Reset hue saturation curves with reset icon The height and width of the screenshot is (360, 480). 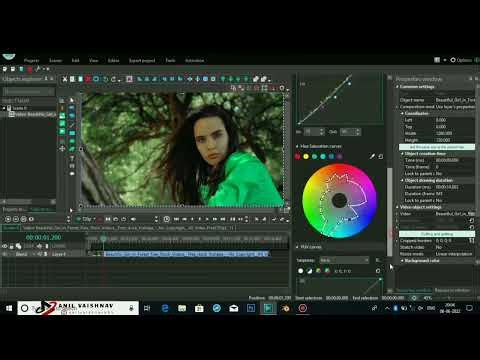(x=381, y=156)
